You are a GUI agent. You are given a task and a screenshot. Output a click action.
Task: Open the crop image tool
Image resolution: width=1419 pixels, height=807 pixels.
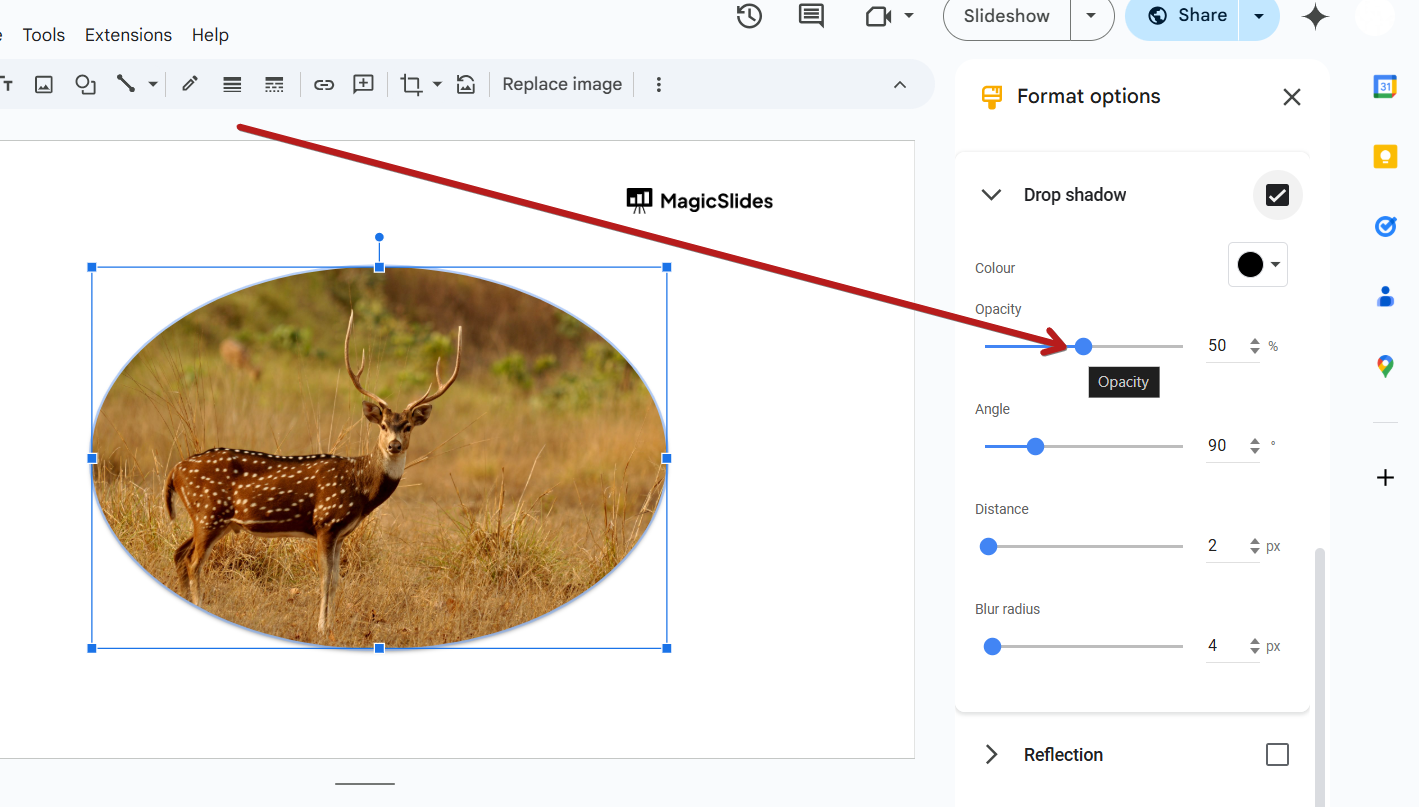pyautogui.click(x=409, y=84)
